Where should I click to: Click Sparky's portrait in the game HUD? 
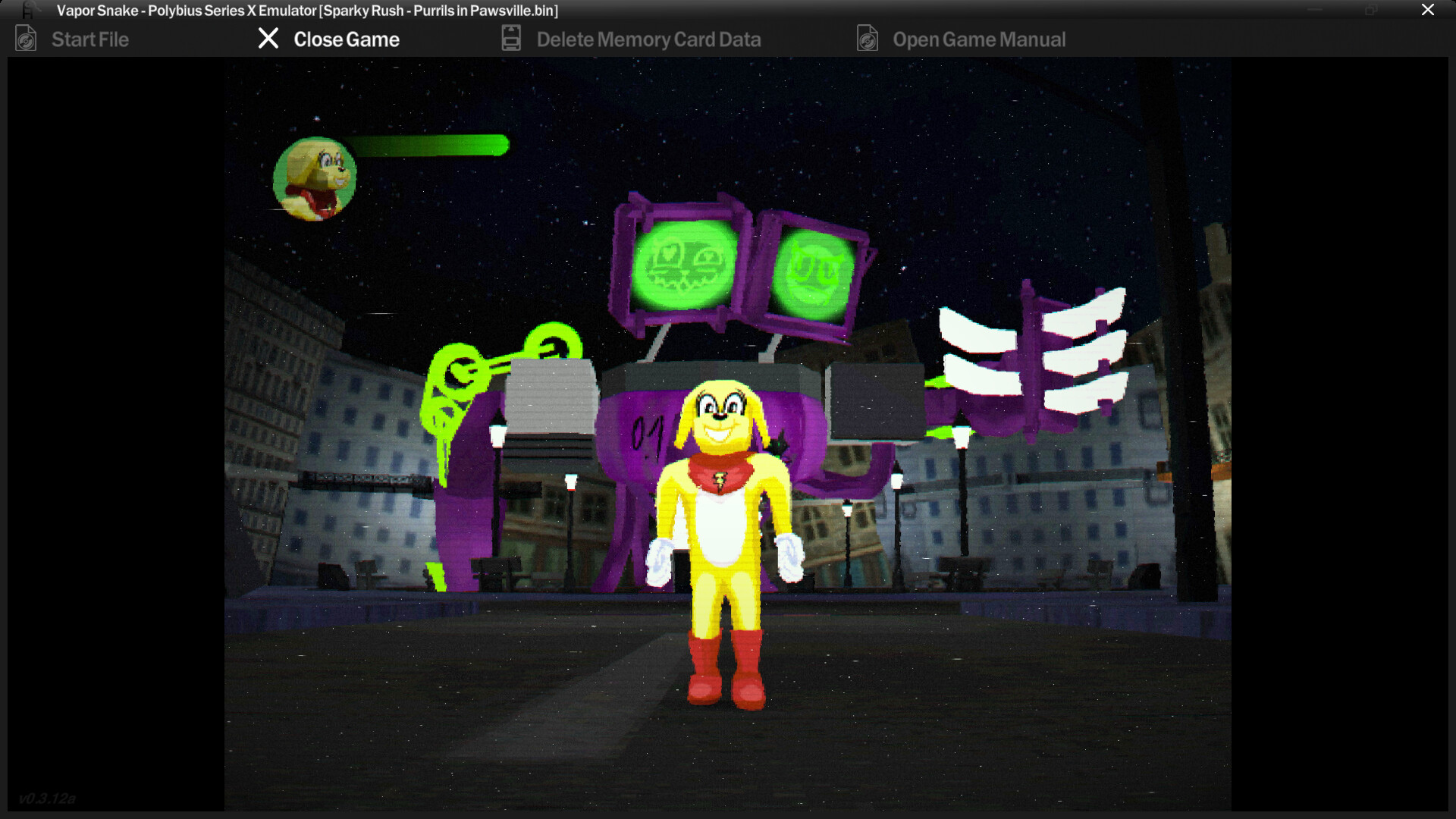click(x=315, y=177)
